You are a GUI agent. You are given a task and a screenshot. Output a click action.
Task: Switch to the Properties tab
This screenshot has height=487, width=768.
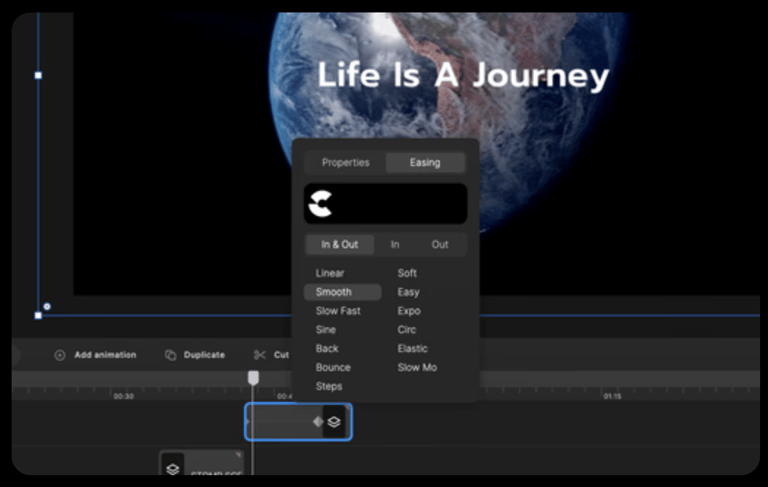pos(345,163)
